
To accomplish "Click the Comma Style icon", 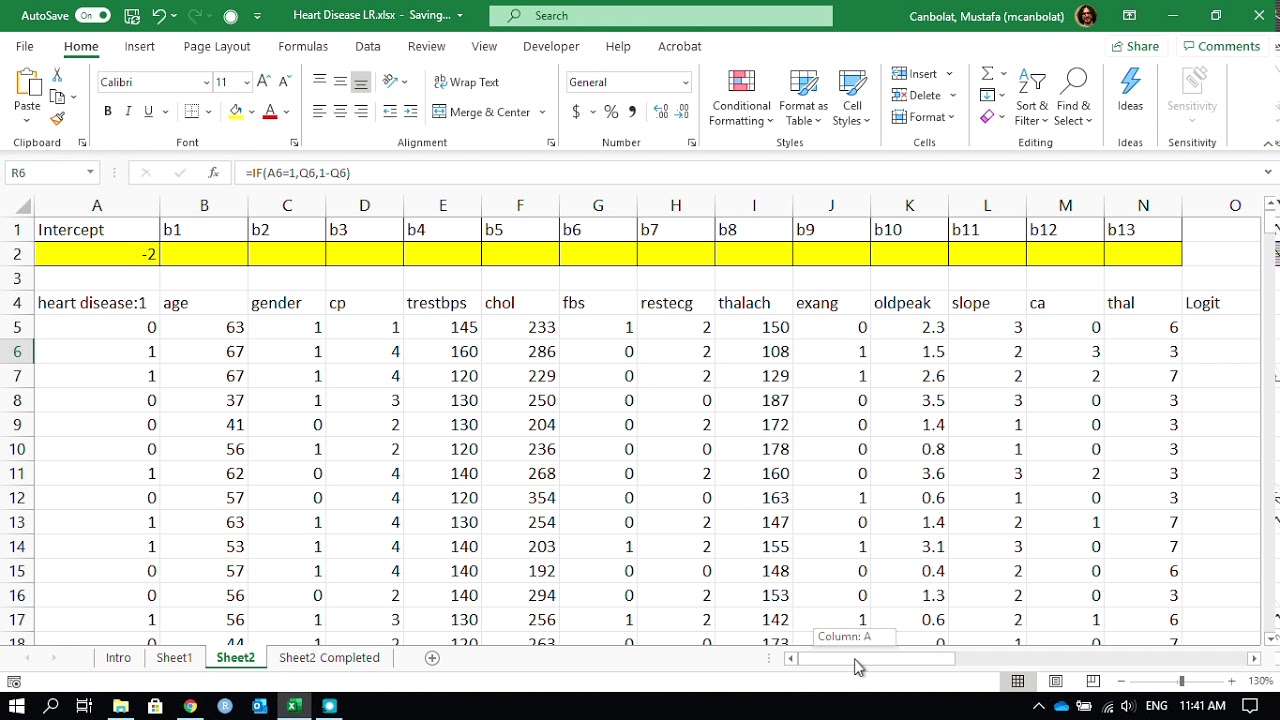I will tap(632, 112).
